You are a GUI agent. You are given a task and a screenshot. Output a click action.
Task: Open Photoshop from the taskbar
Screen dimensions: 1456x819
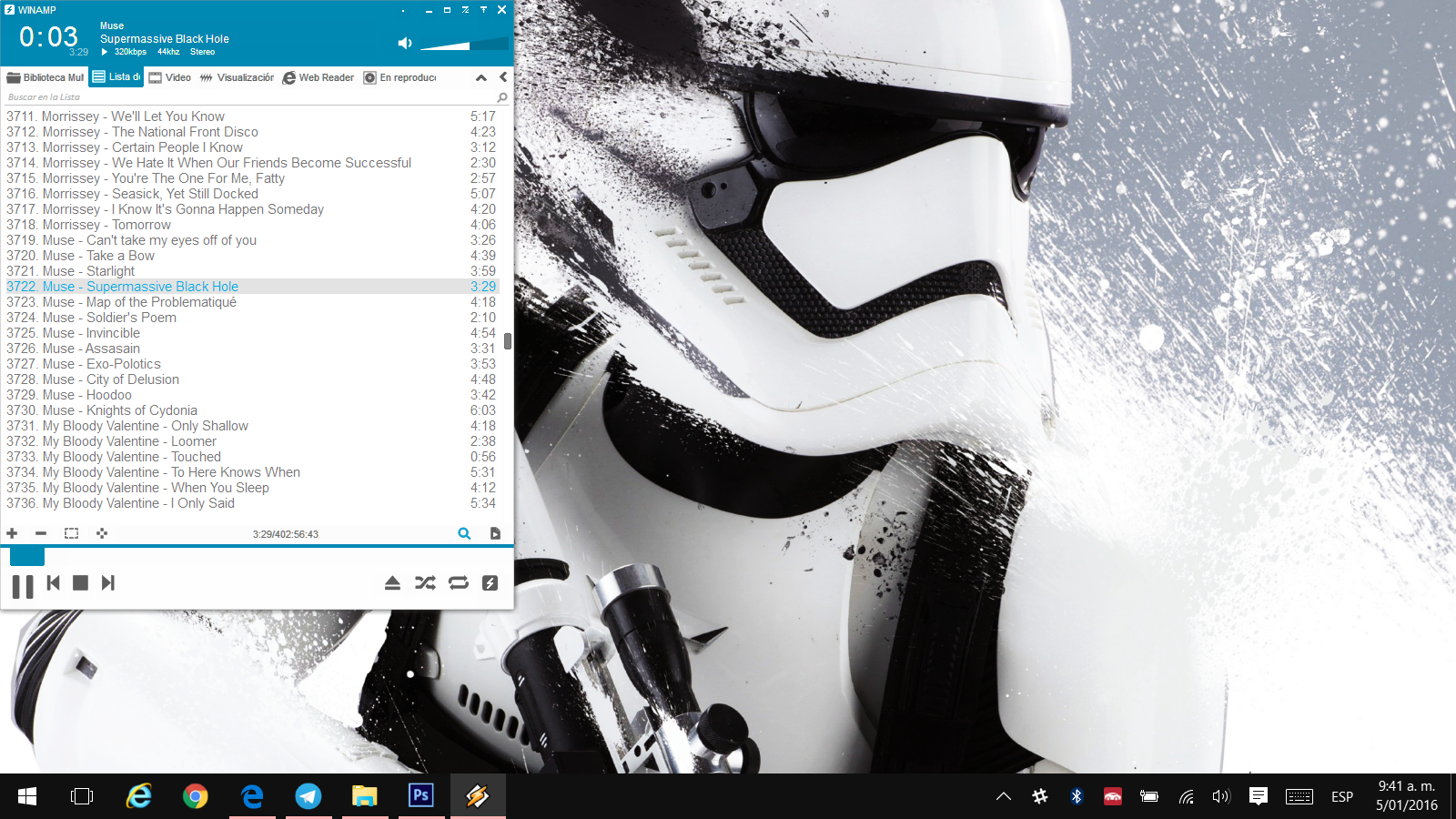(420, 796)
